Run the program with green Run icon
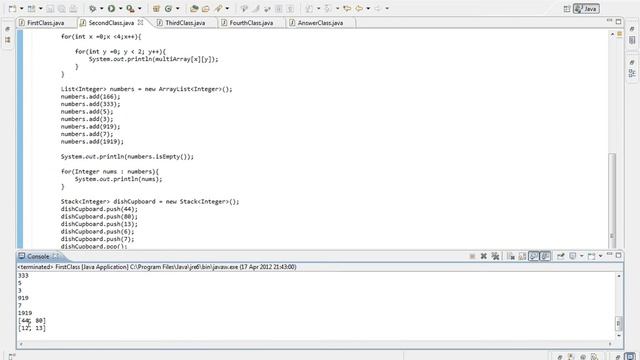Viewport: 640px width, 360px height. click(111, 9)
